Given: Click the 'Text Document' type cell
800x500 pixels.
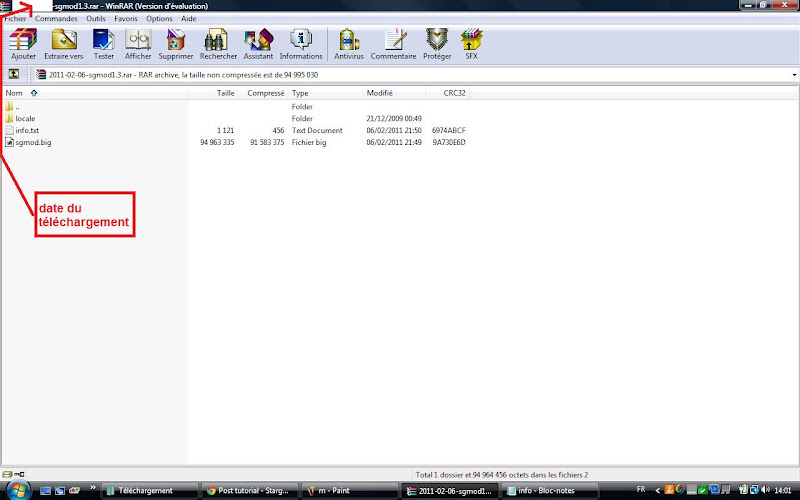Looking at the screenshot, I should (317, 131).
